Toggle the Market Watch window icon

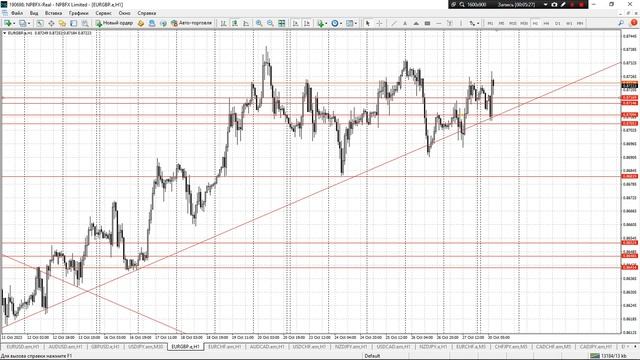point(40,23)
